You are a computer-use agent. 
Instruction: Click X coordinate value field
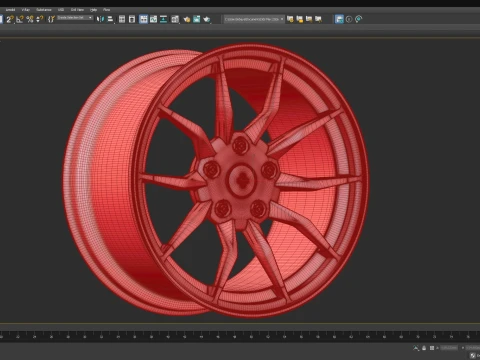(449, 348)
